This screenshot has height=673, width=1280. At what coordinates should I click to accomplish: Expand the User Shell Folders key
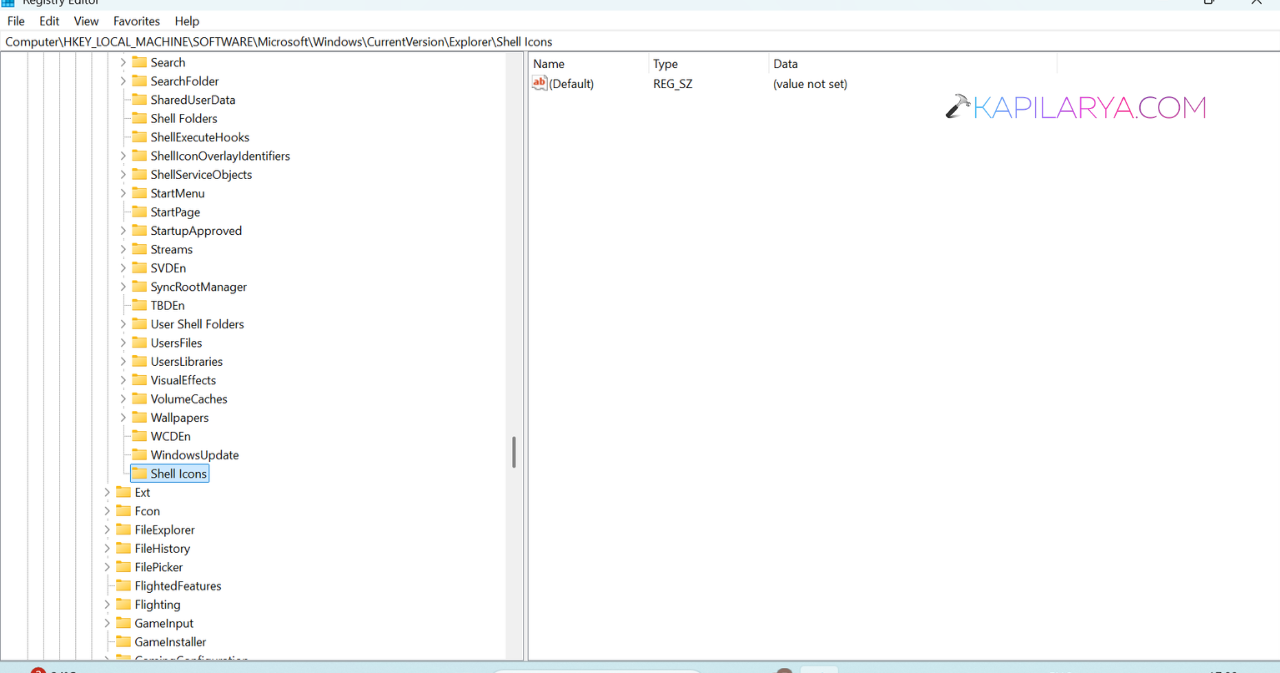point(123,324)
